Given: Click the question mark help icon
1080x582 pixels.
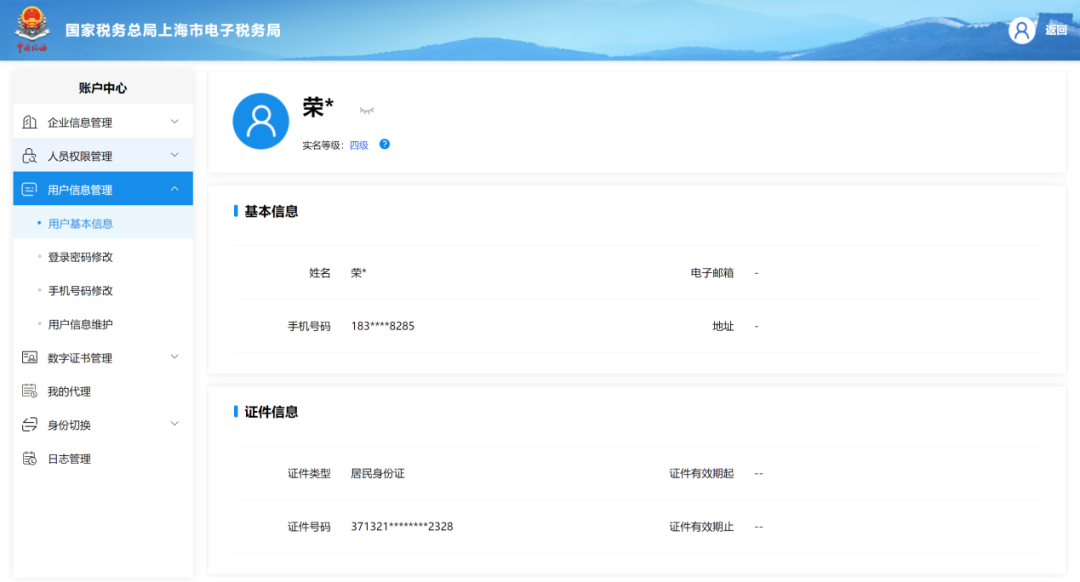Looking at the screenshot, I should click(384, 145).
